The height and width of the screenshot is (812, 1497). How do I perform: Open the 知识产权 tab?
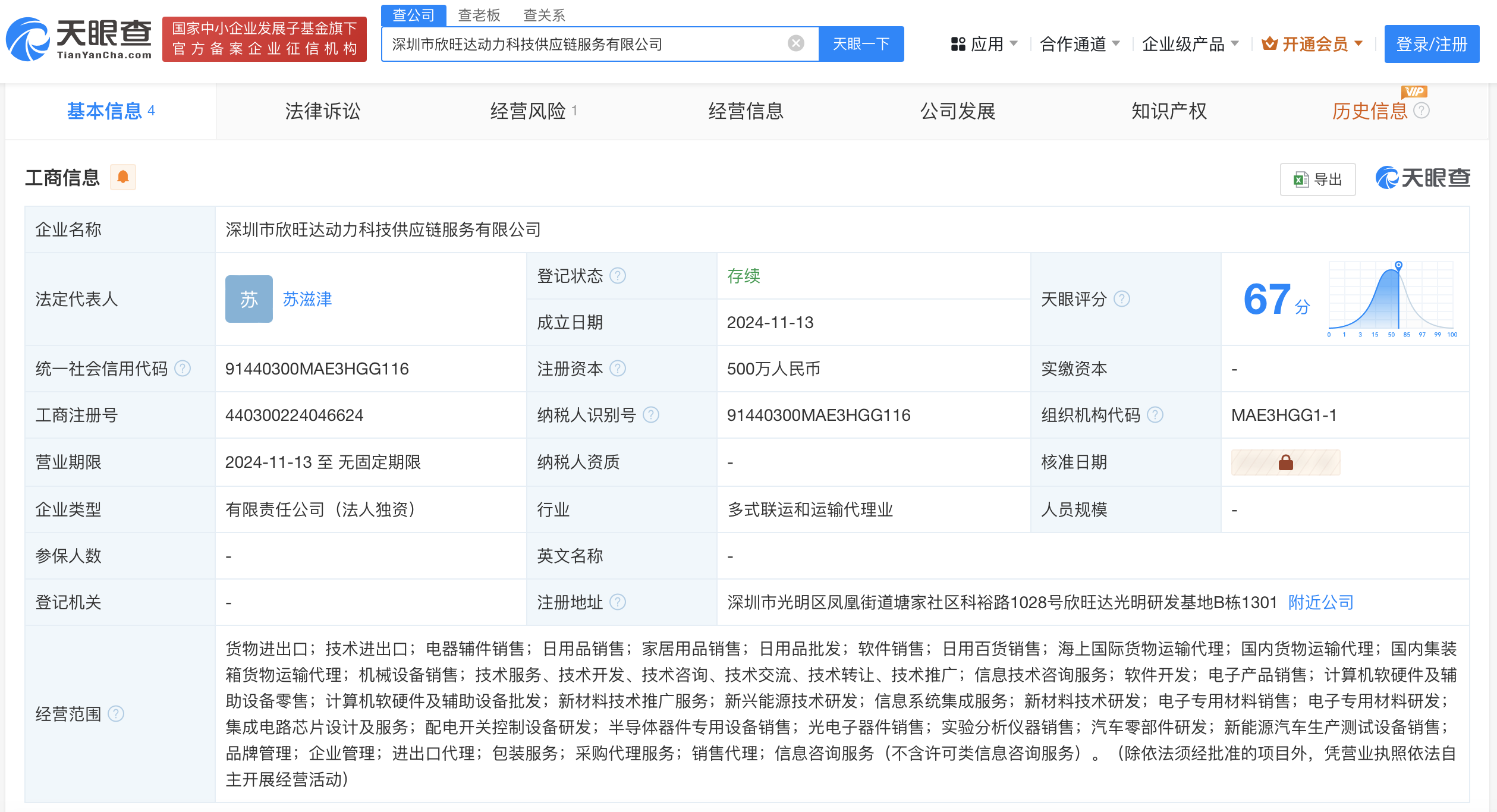click(1169, 111)
